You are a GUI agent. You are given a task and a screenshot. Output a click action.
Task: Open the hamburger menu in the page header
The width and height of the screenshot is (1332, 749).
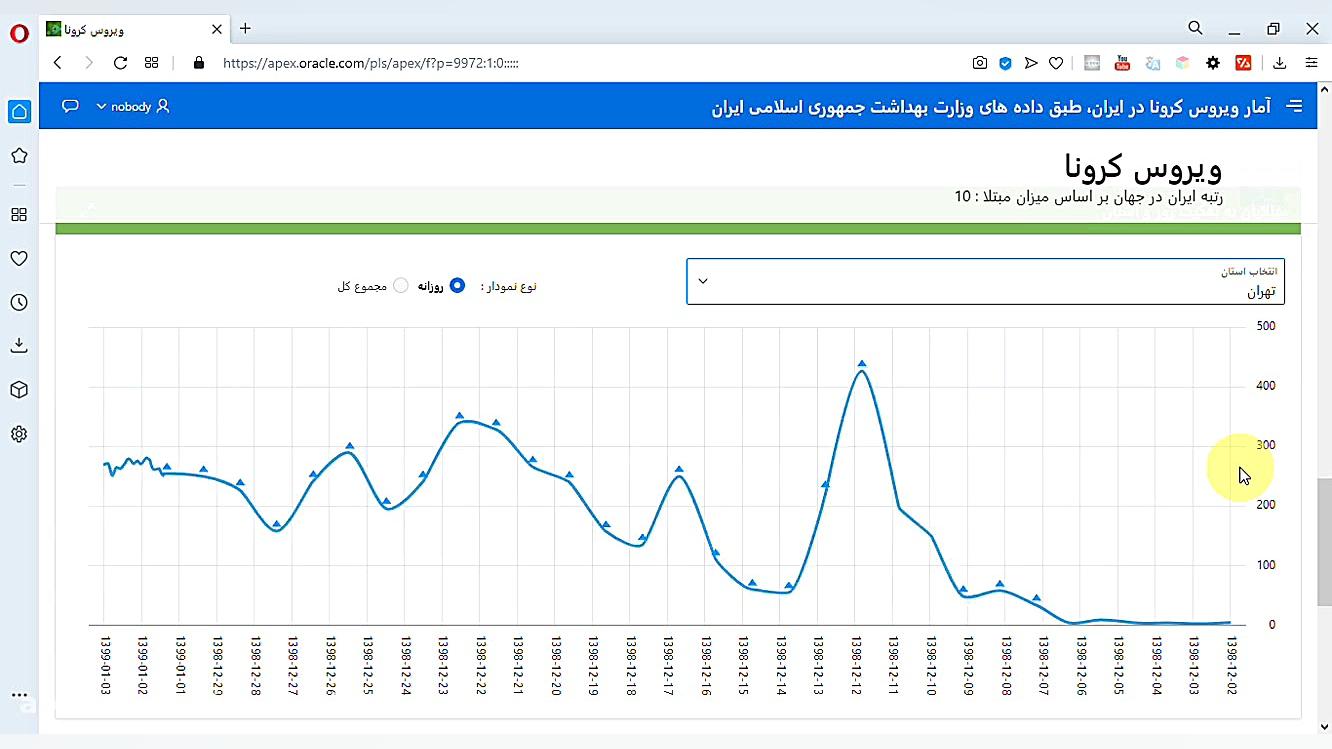pos(1295,105)
